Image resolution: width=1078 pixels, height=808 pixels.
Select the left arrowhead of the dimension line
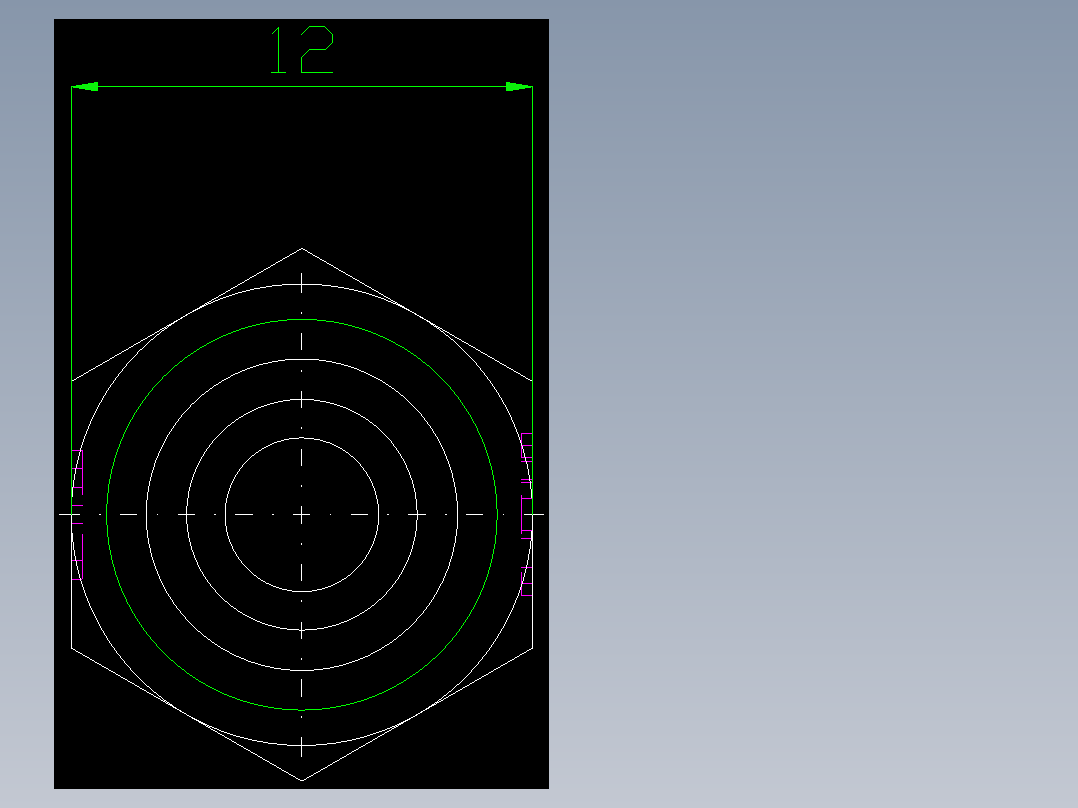point(85,87)
